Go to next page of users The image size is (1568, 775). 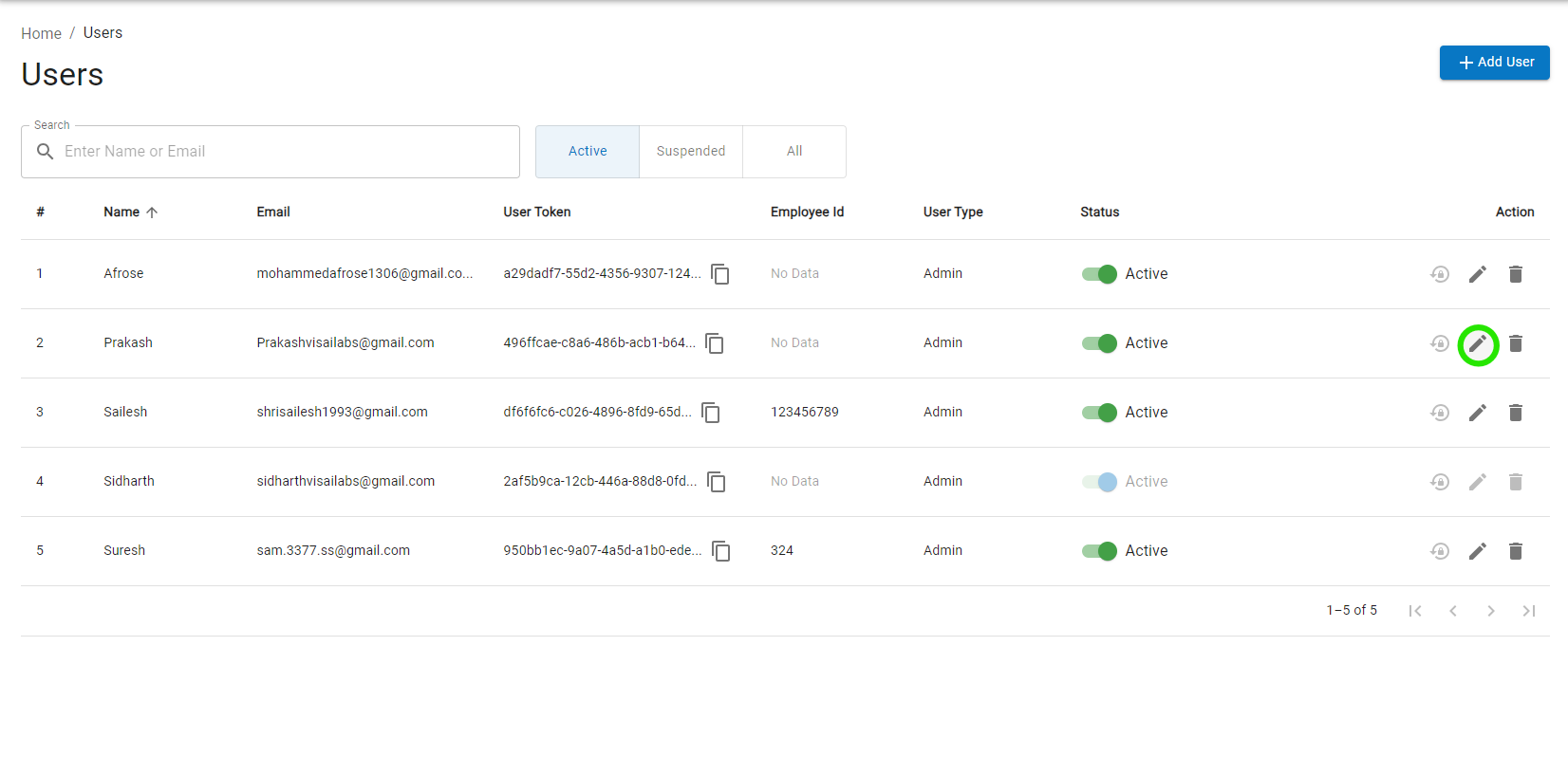[x=1491, y=611]
